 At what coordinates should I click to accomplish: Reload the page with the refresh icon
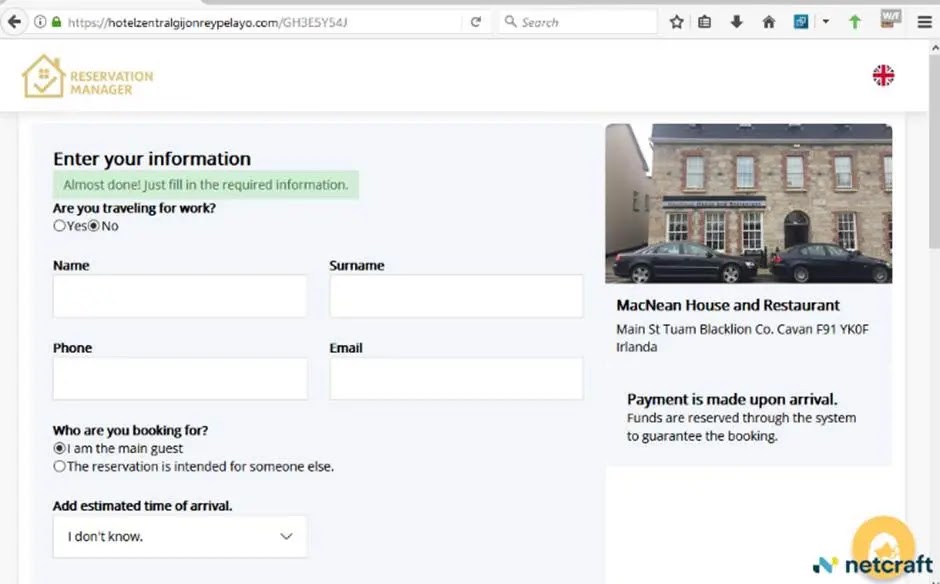(x=476, y=21)
